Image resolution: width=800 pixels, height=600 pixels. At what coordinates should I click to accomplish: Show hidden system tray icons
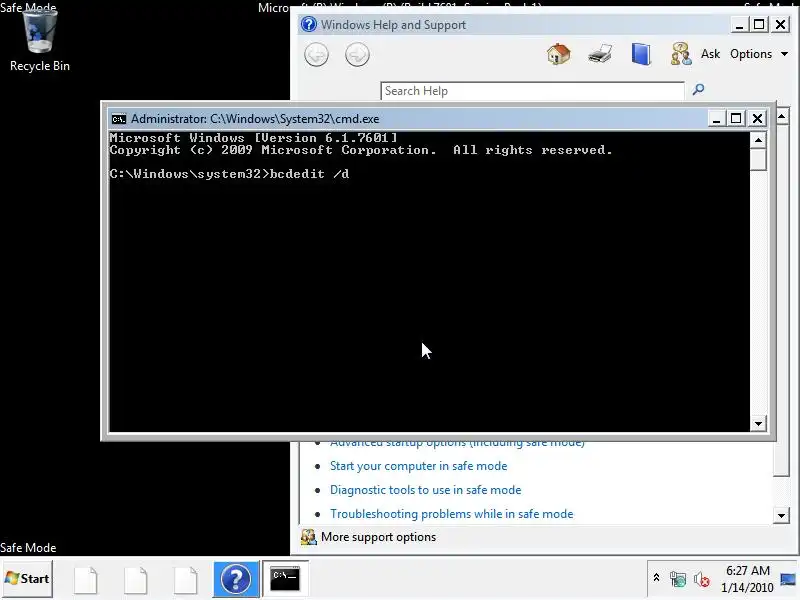657,578
